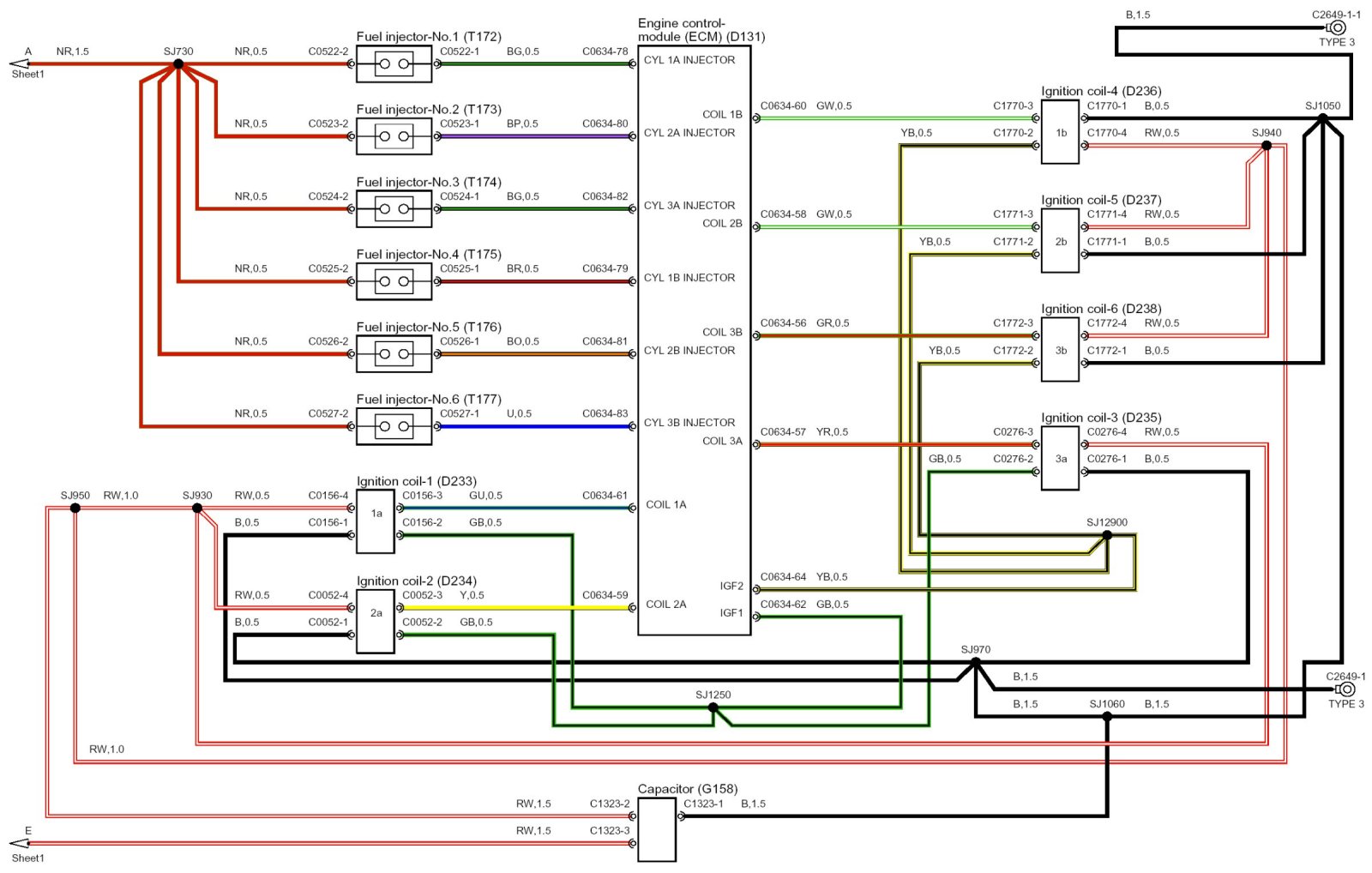Click the C2649-1-1 ground eyelet symbol
This screenshot has height=873, width=1372.
pos(1337,28)
